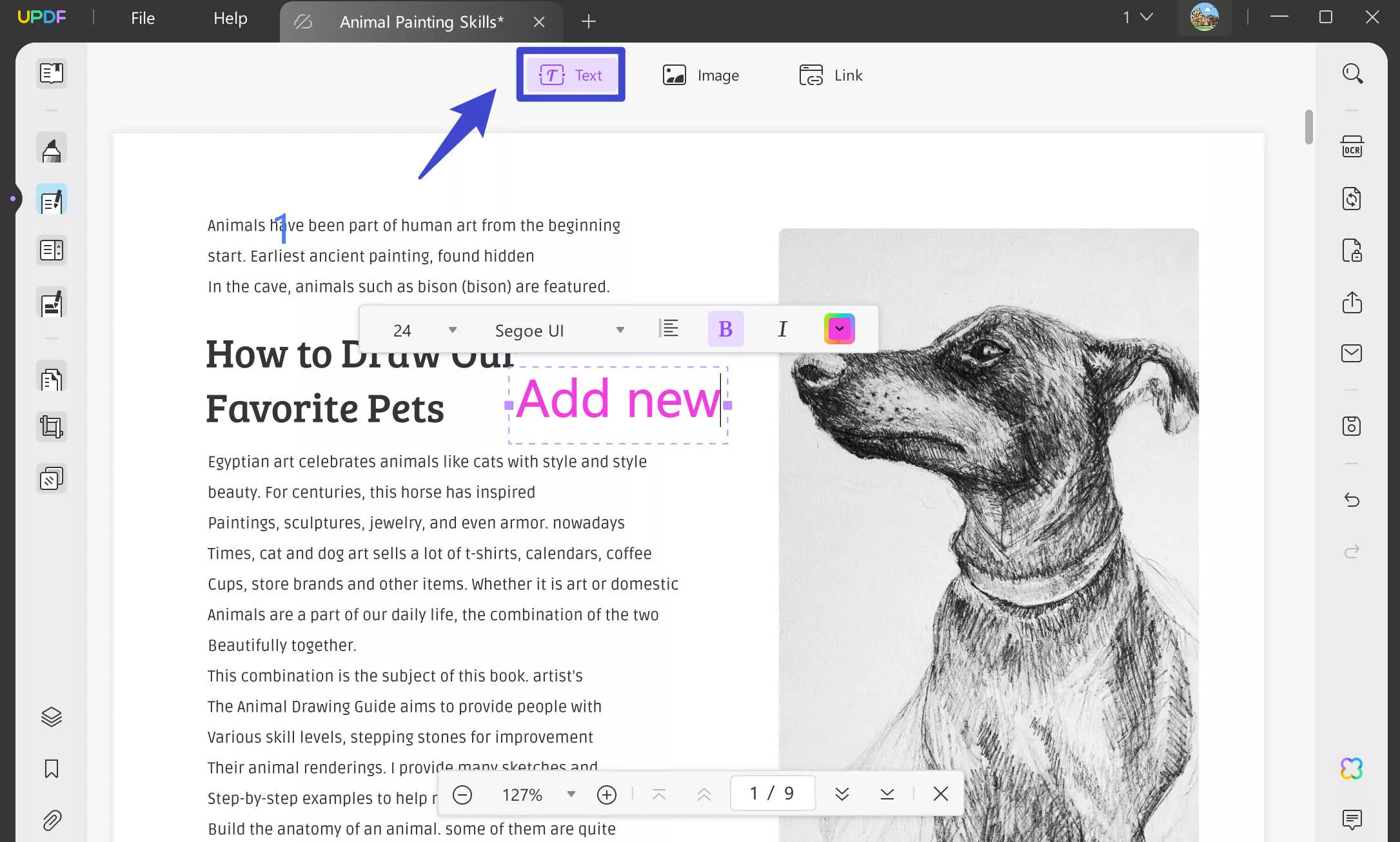
Task: Click the page number input field
Action: pyautogui.click(x=773, y=793)
